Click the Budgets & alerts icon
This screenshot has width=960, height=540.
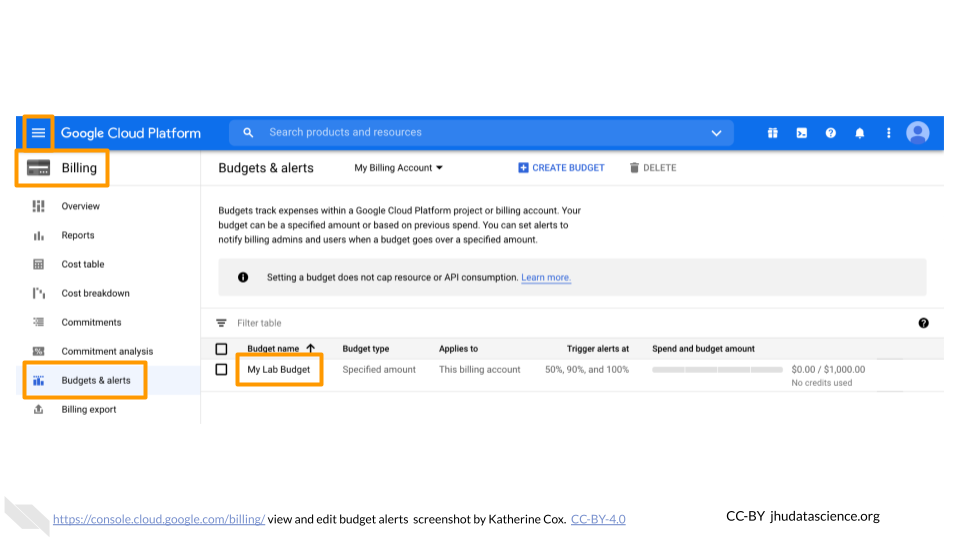(39, 381)
